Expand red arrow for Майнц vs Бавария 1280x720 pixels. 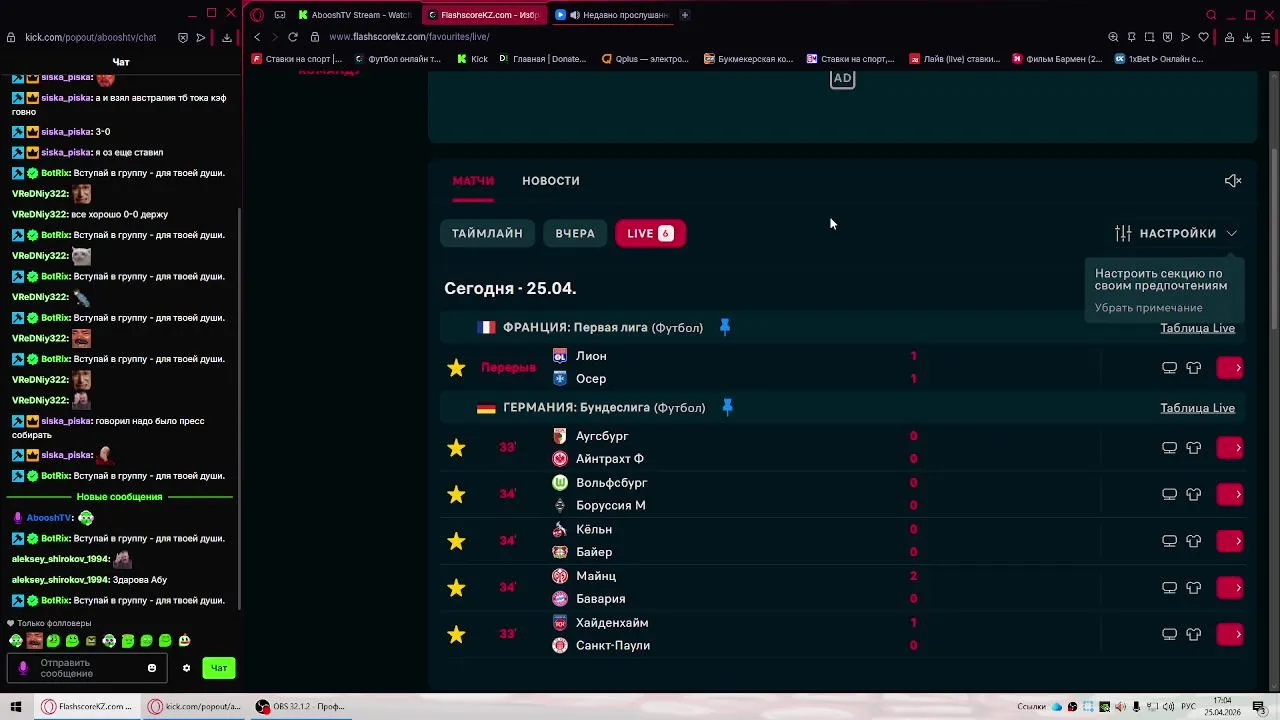tap(1230, 588)
